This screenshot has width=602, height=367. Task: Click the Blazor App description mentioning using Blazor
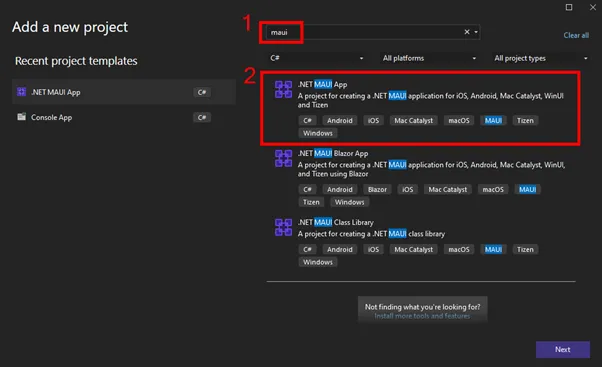tap(432, 169)
